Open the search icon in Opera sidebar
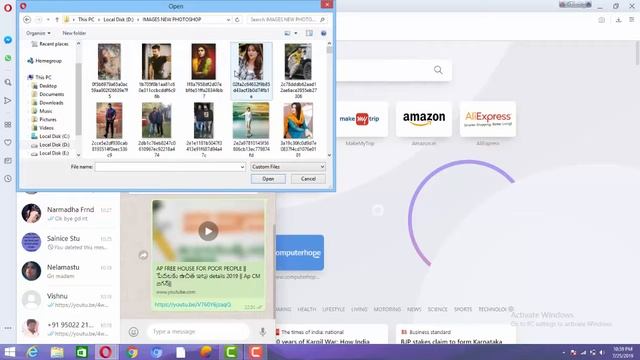Image resolution: width=640 pixels, height=360 pixels. (8, 82)
